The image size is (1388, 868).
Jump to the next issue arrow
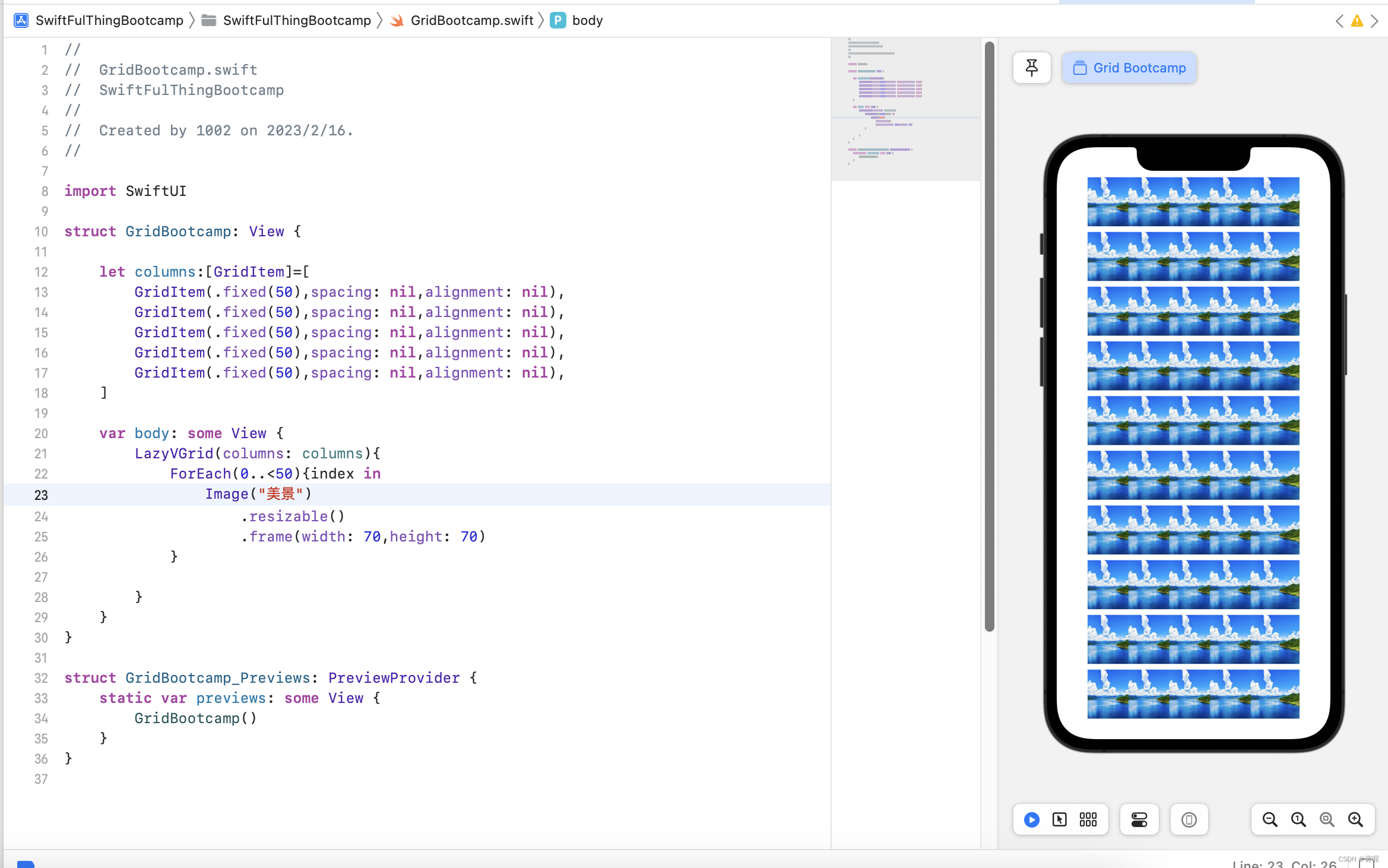point(1374,21)
